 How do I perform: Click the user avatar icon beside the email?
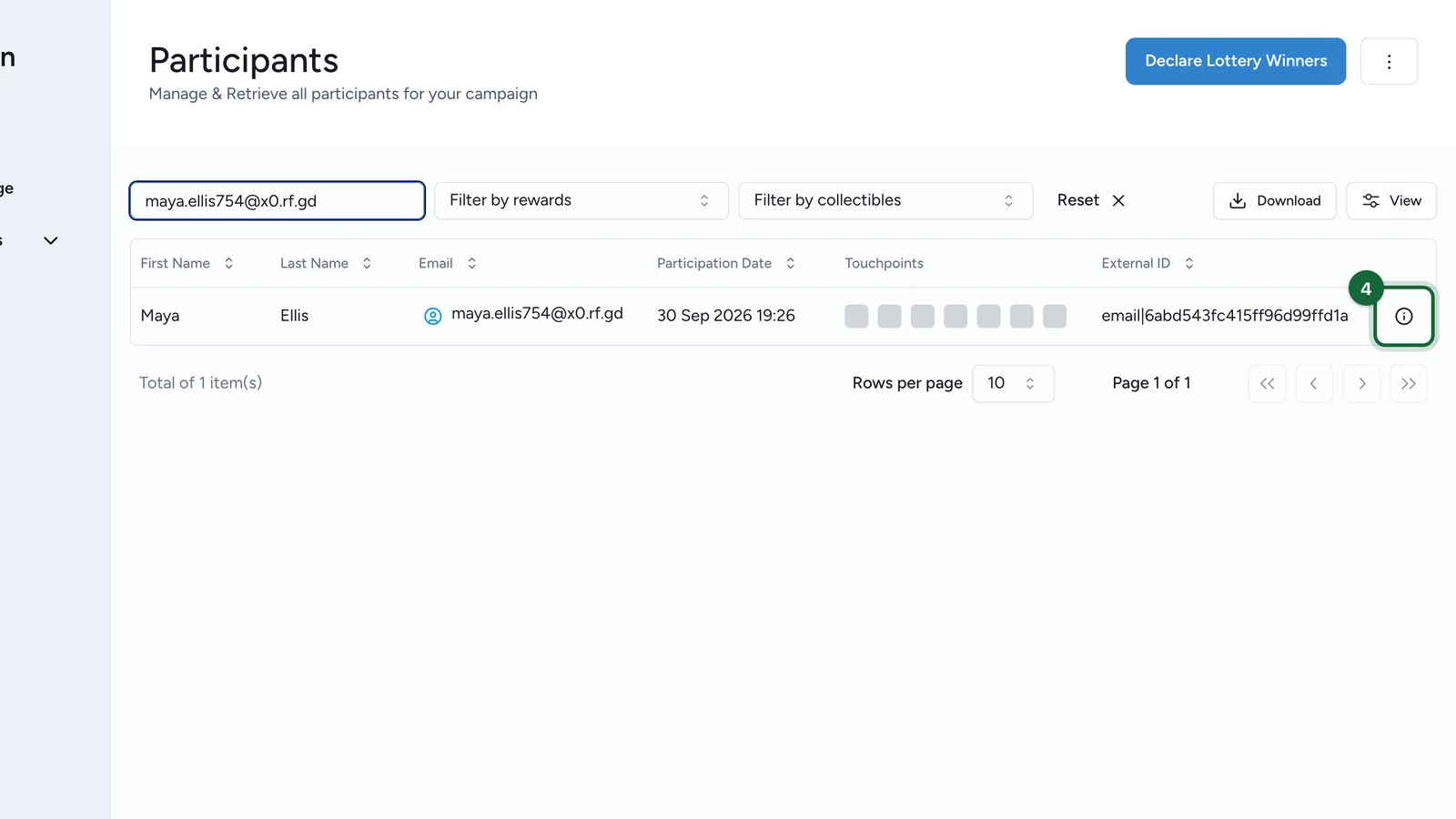click(433, 316)
